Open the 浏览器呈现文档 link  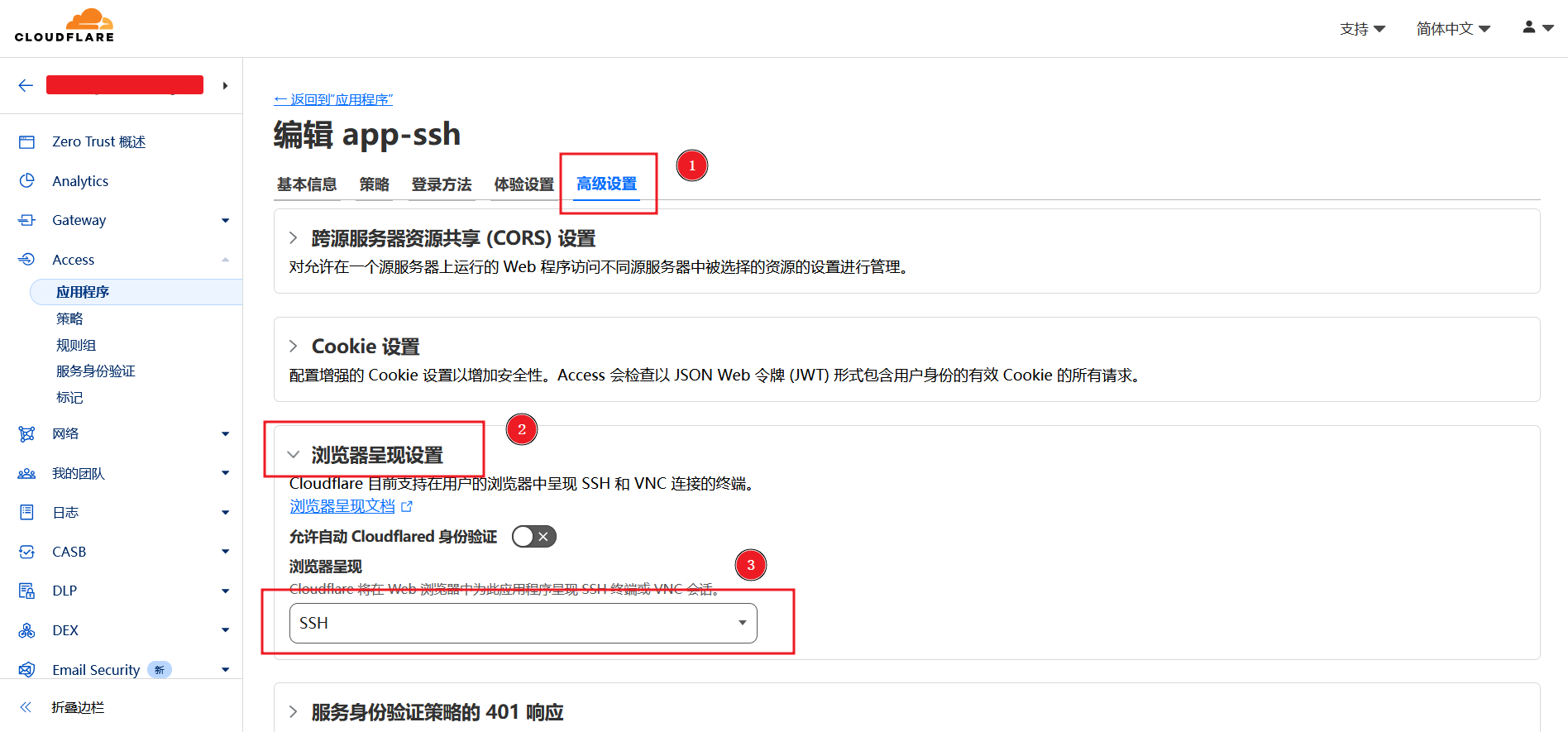[342, 506]
